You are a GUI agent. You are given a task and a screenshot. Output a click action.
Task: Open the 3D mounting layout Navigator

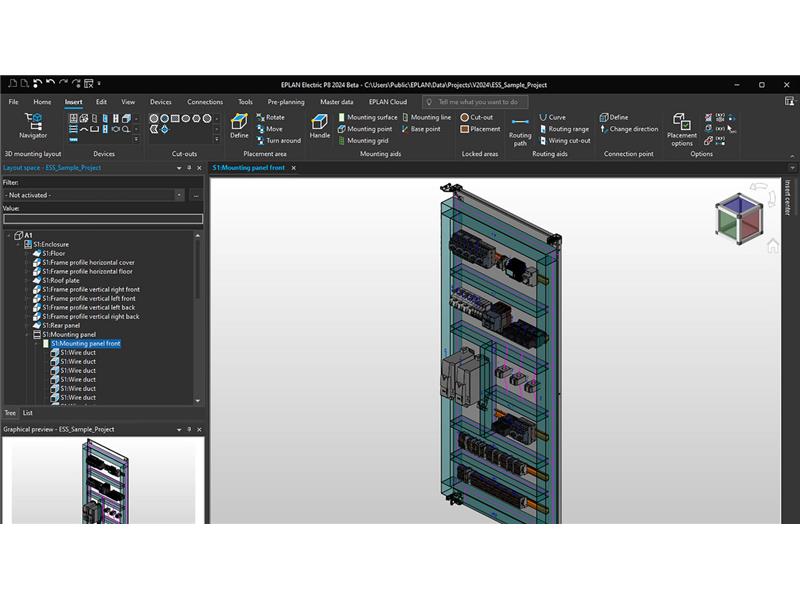[x=33, y=126]
